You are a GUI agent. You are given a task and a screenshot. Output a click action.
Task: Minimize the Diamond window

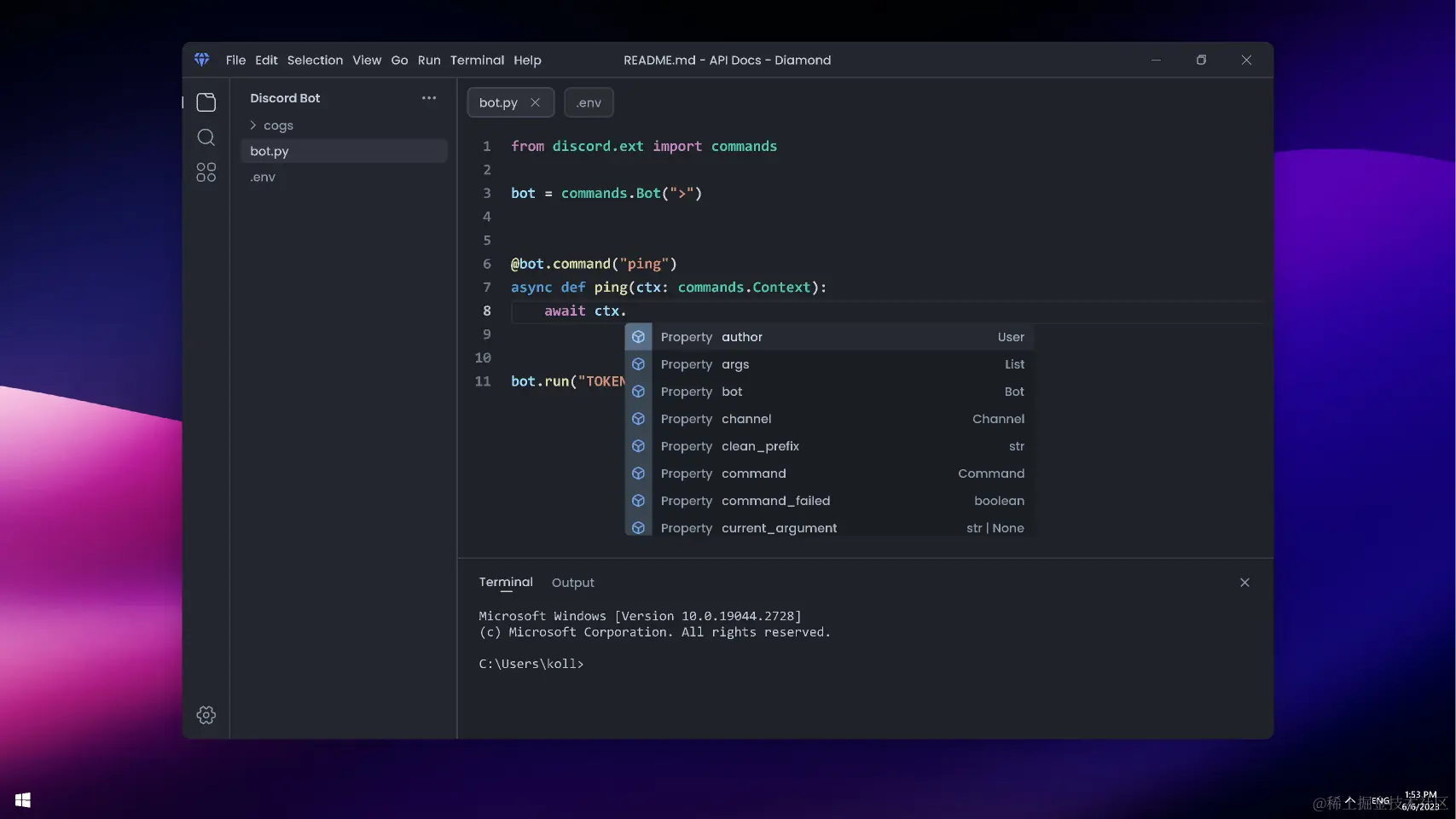tap(1156, 60)
